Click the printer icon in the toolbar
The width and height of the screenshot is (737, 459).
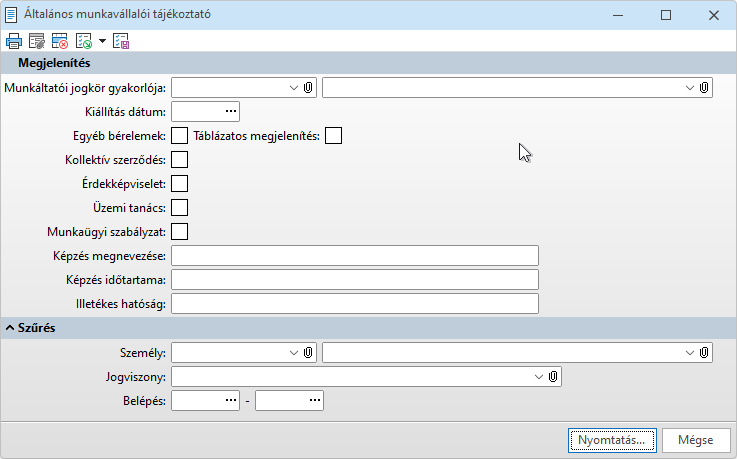click(x=14, y=41)
